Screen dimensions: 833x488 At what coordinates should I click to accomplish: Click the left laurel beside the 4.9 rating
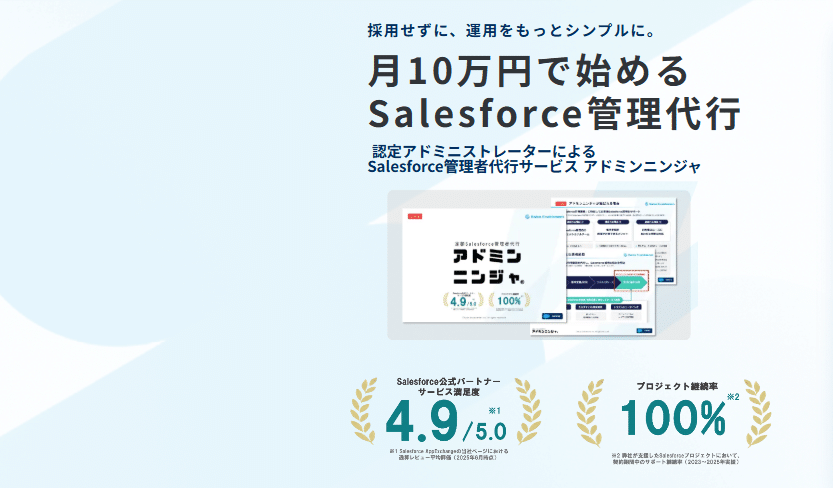pos(364,412)
